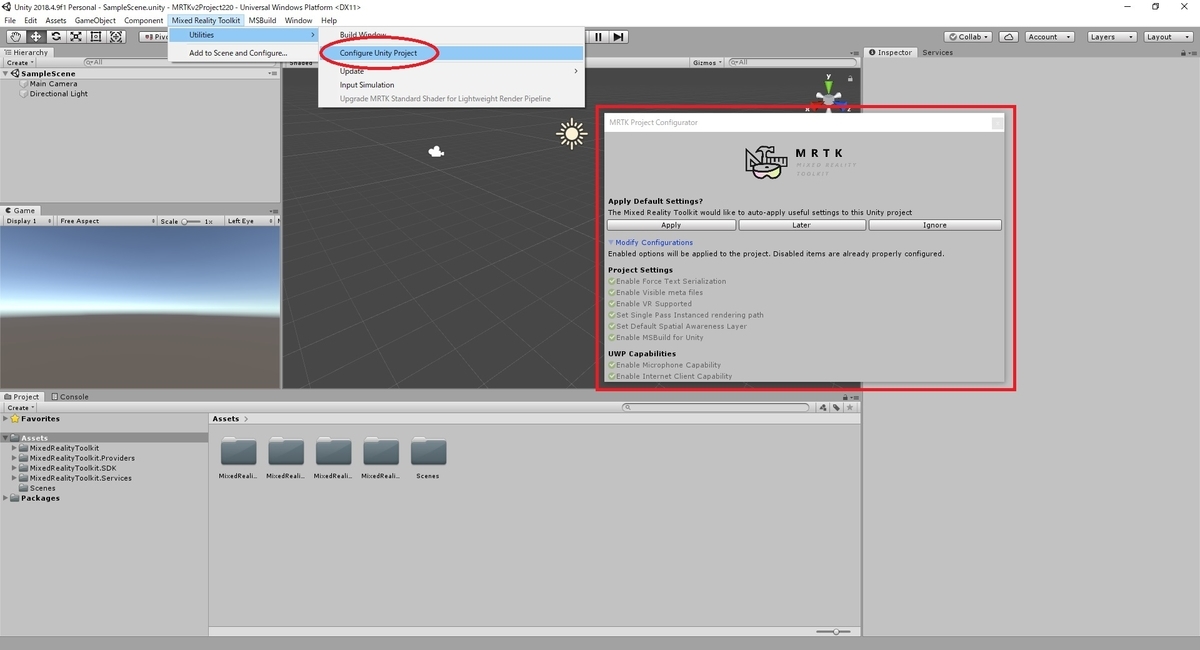
Task: Pause the editor playback
Action: point(598,37)
